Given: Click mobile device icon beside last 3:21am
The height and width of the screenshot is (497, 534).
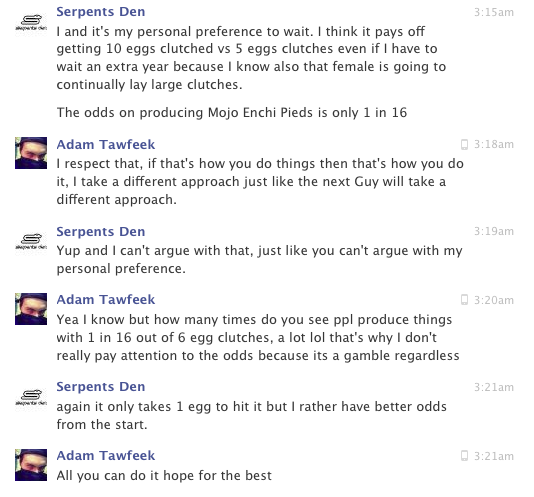Looking at the screenshot, I should (464, 456).
